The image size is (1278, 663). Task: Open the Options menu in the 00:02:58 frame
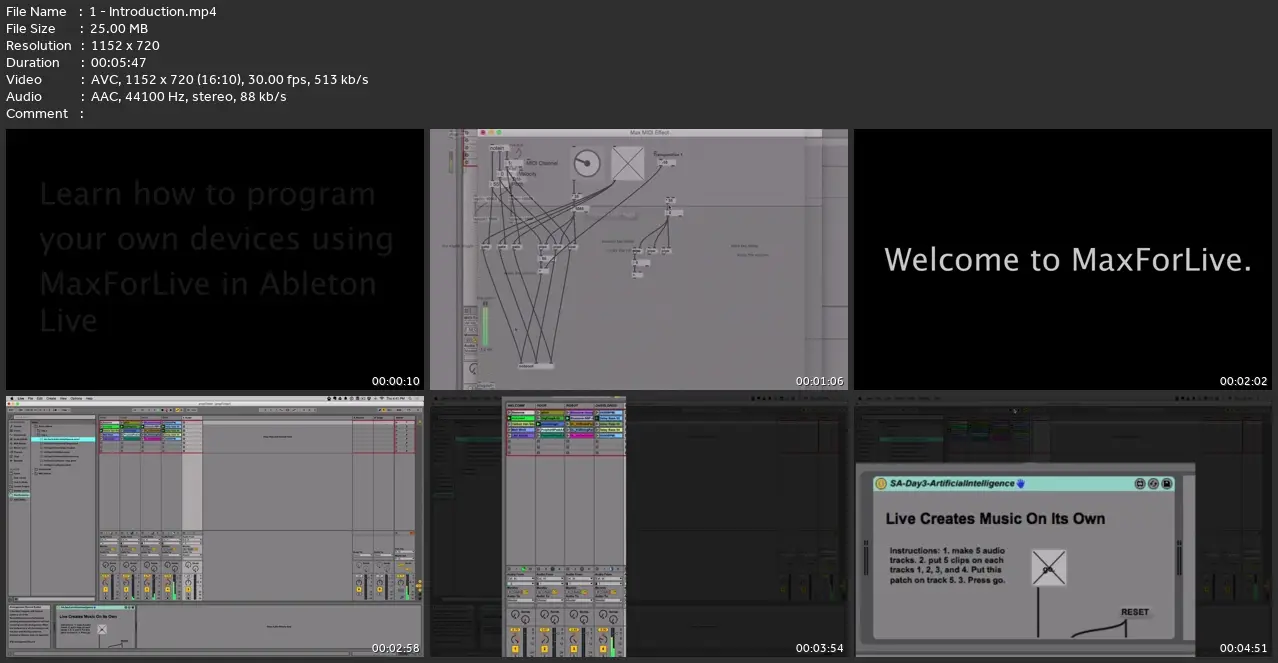(x=76, y=398)
